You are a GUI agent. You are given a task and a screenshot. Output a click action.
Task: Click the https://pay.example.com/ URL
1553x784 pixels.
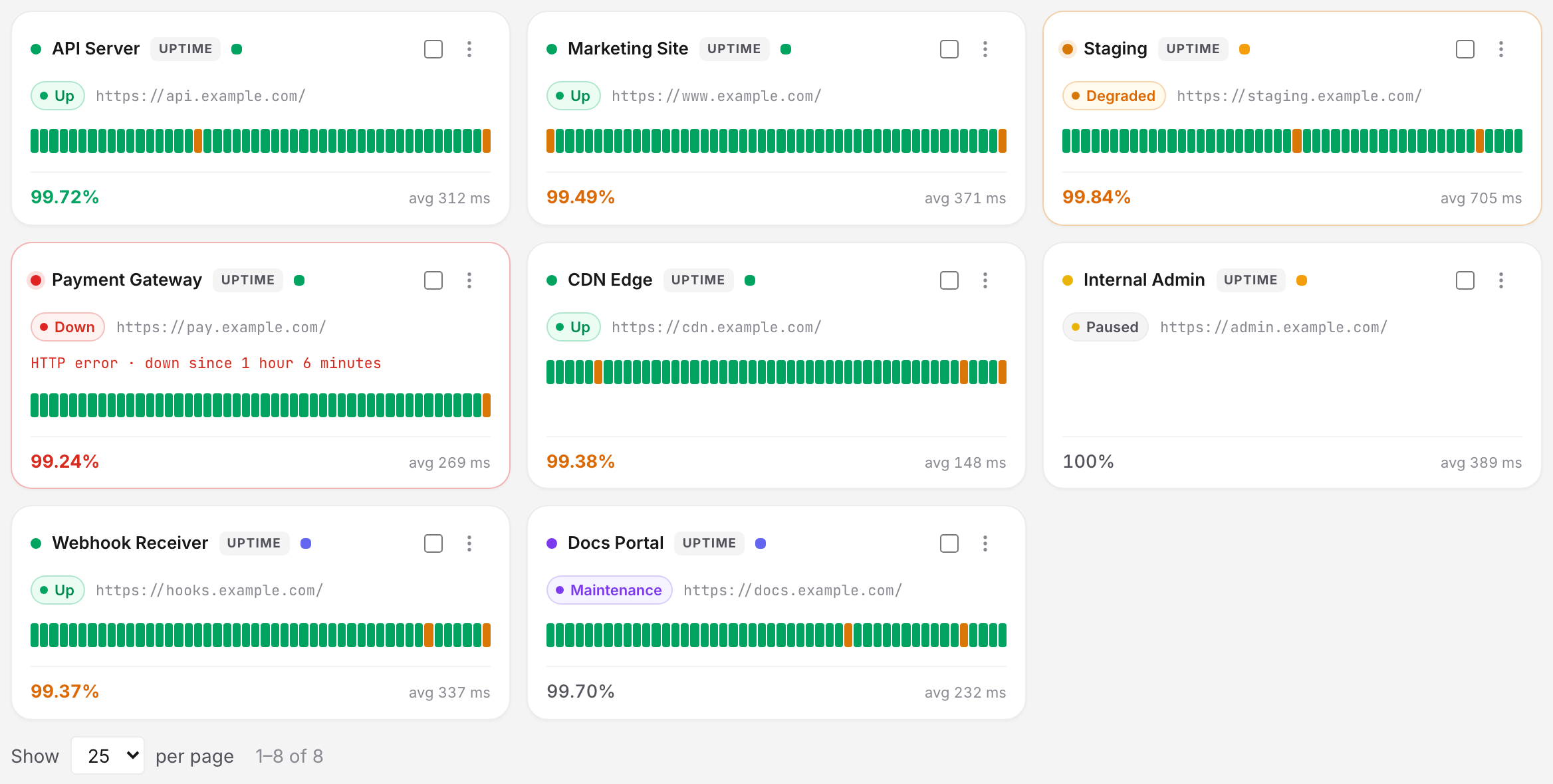click(221, 328)
